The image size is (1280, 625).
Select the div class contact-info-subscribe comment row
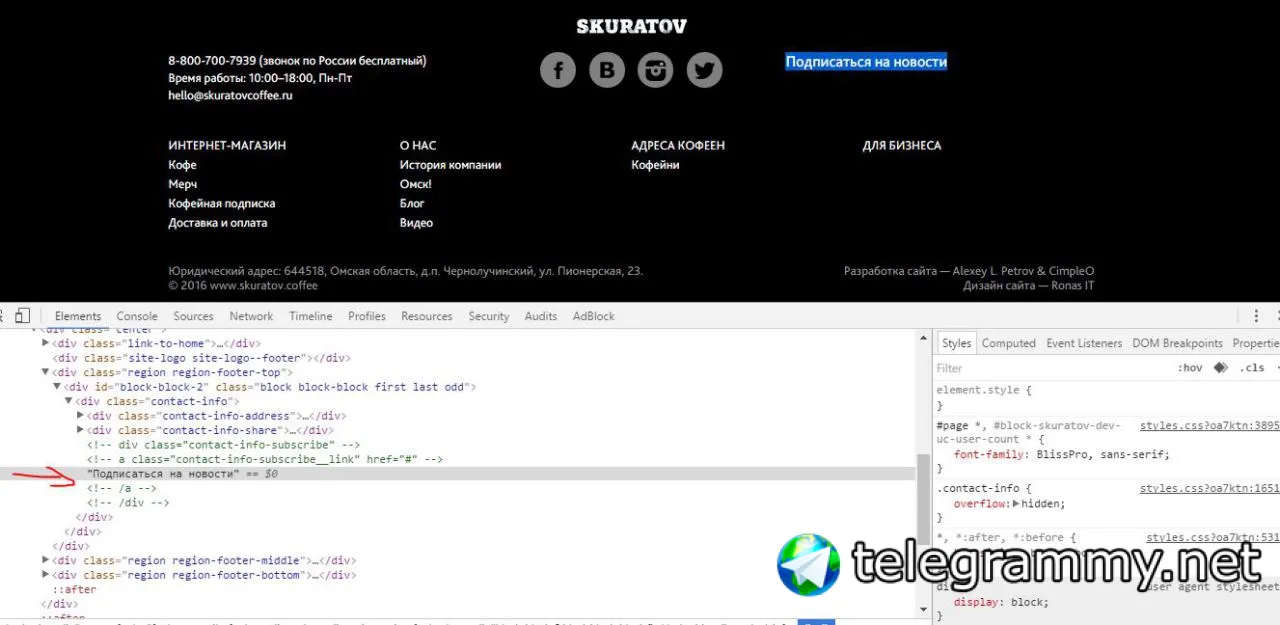tap(223, 445)
